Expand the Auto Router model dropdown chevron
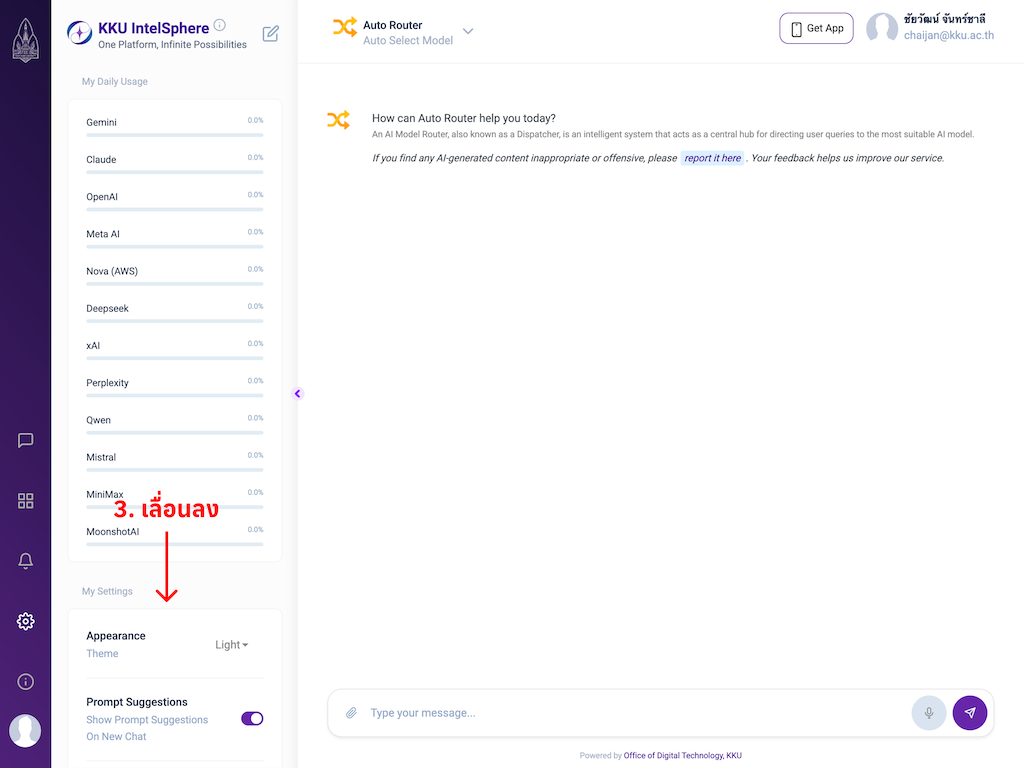1024x768 pixels. 468,31
